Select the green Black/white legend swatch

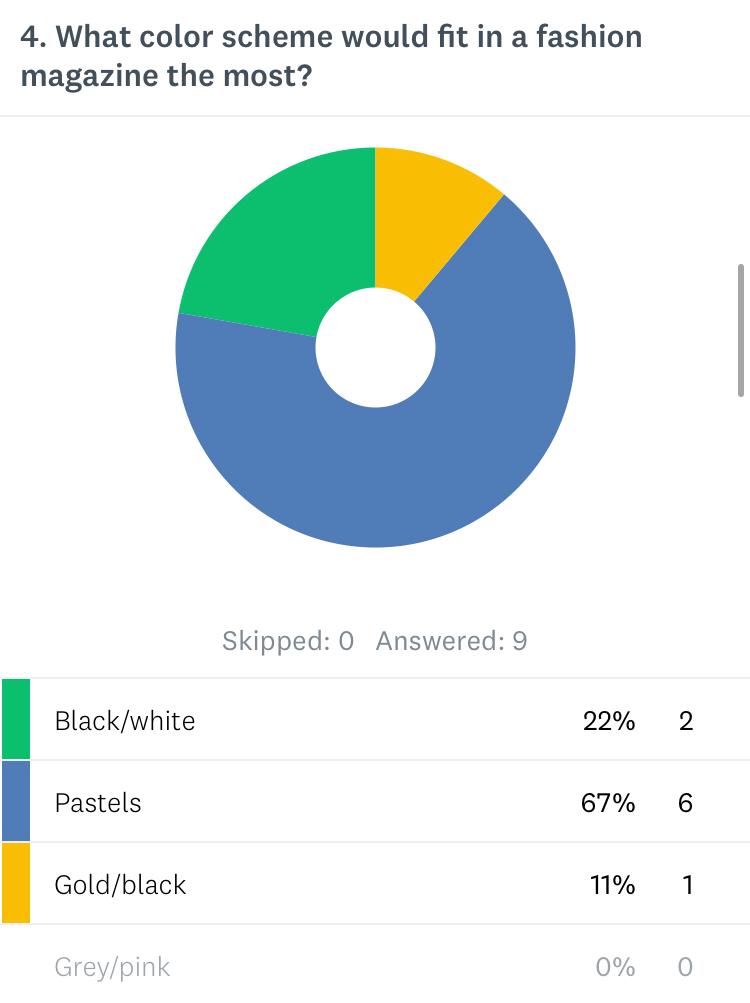16,720
